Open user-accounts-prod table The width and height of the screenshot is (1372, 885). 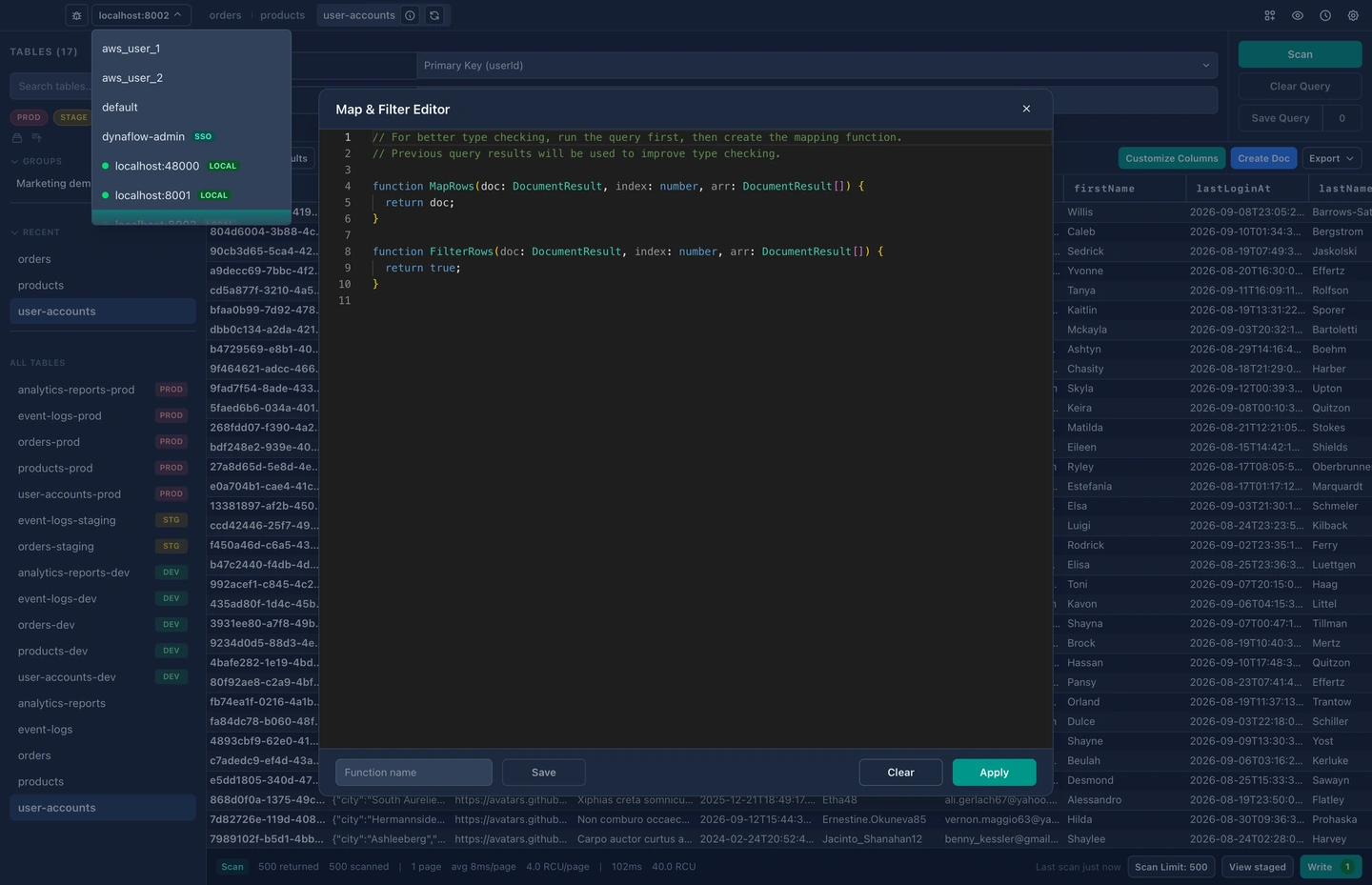[103, 494]
